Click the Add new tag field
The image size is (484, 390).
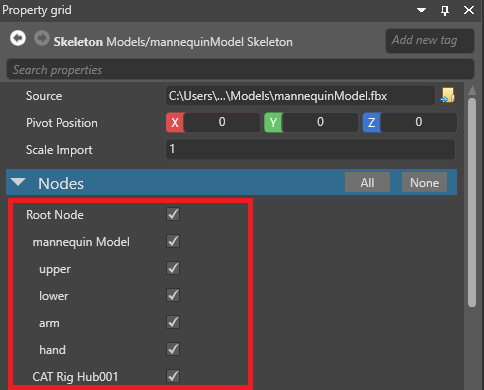click(430, 41)
